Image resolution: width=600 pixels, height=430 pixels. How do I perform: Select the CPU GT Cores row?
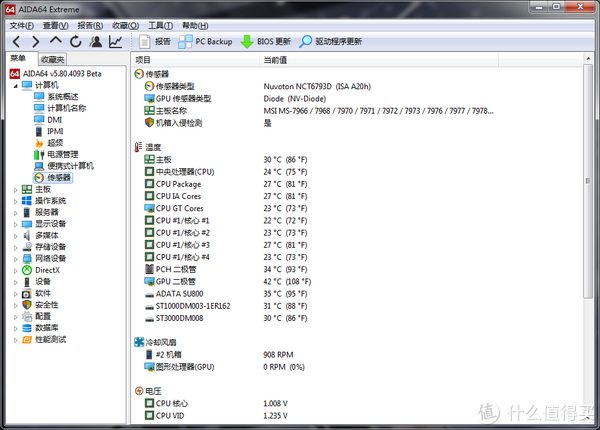click(x=357, y=208)
